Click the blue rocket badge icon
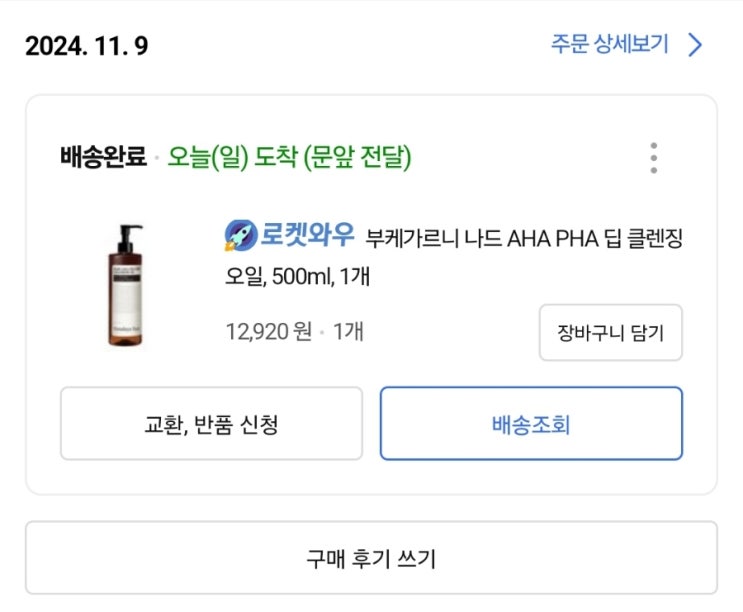 coord(241,235)
